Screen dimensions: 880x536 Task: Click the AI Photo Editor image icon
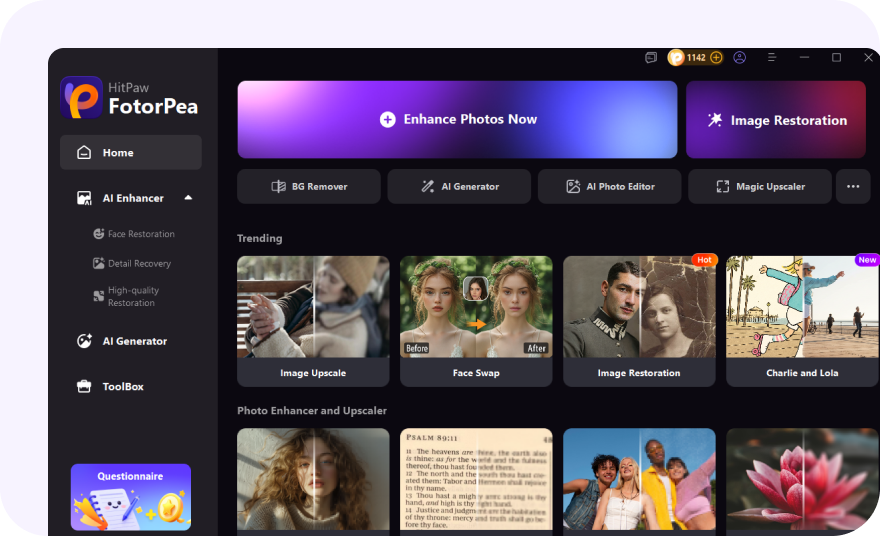pos(573,186)
